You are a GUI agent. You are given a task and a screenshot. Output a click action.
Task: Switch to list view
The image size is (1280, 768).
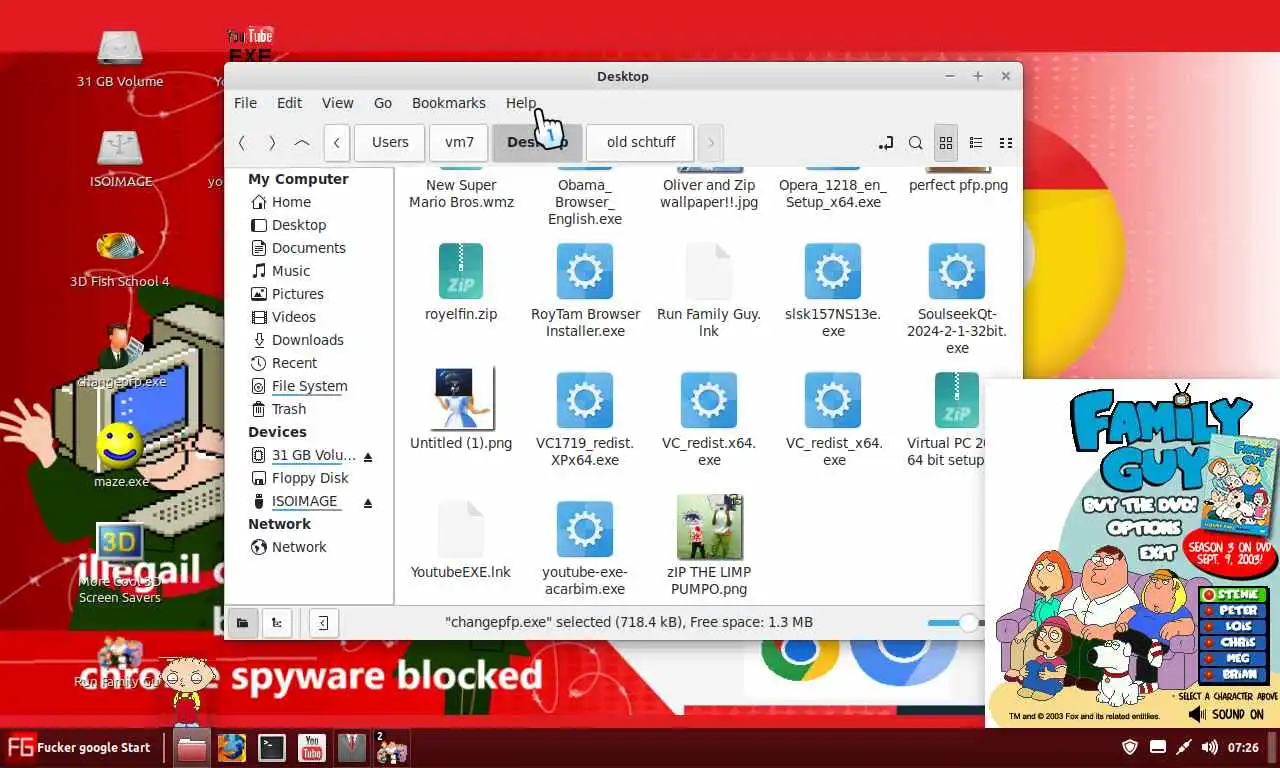click(x=976, y=143)
